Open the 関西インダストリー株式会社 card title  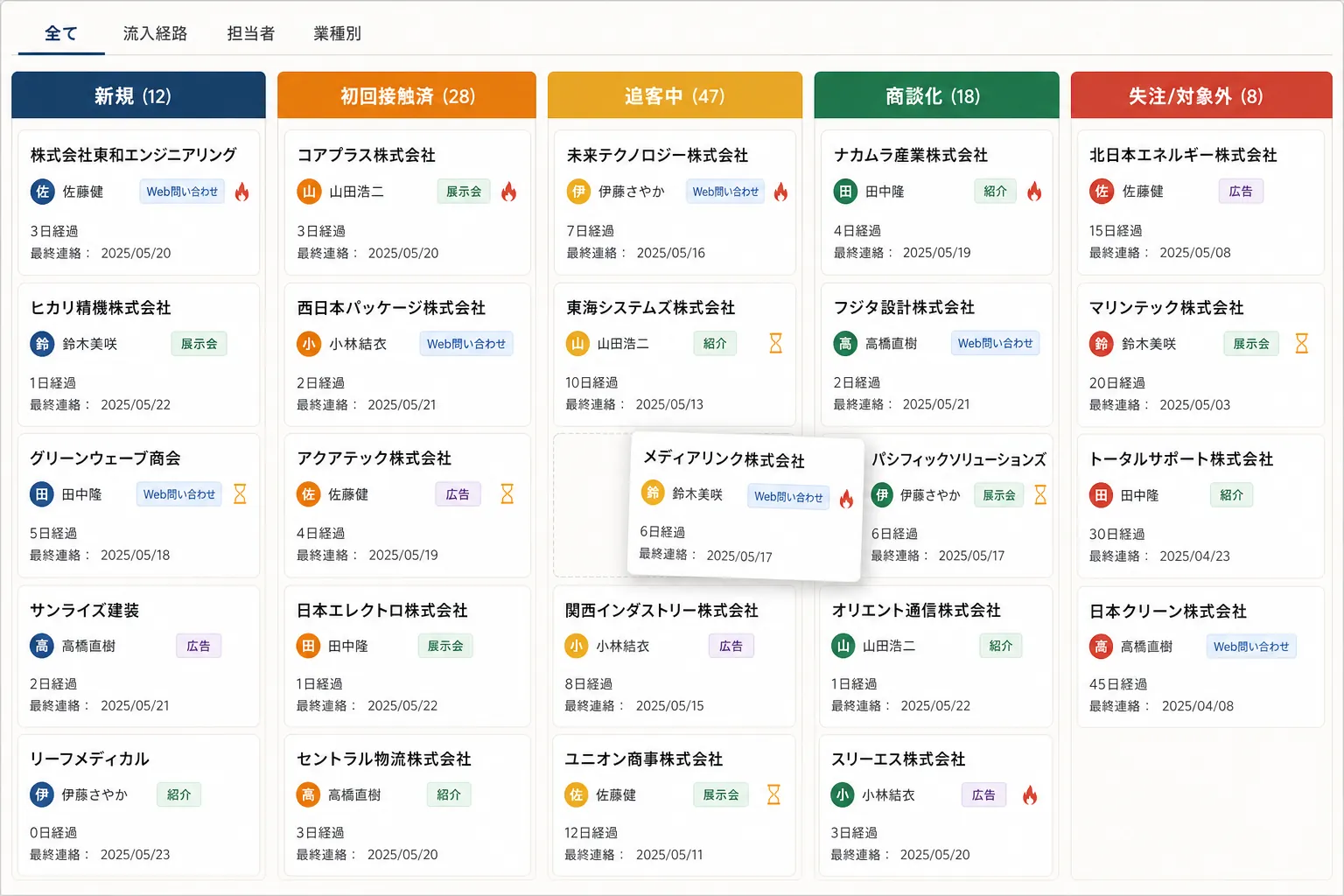pyautogui.click(x=661, y=611)
